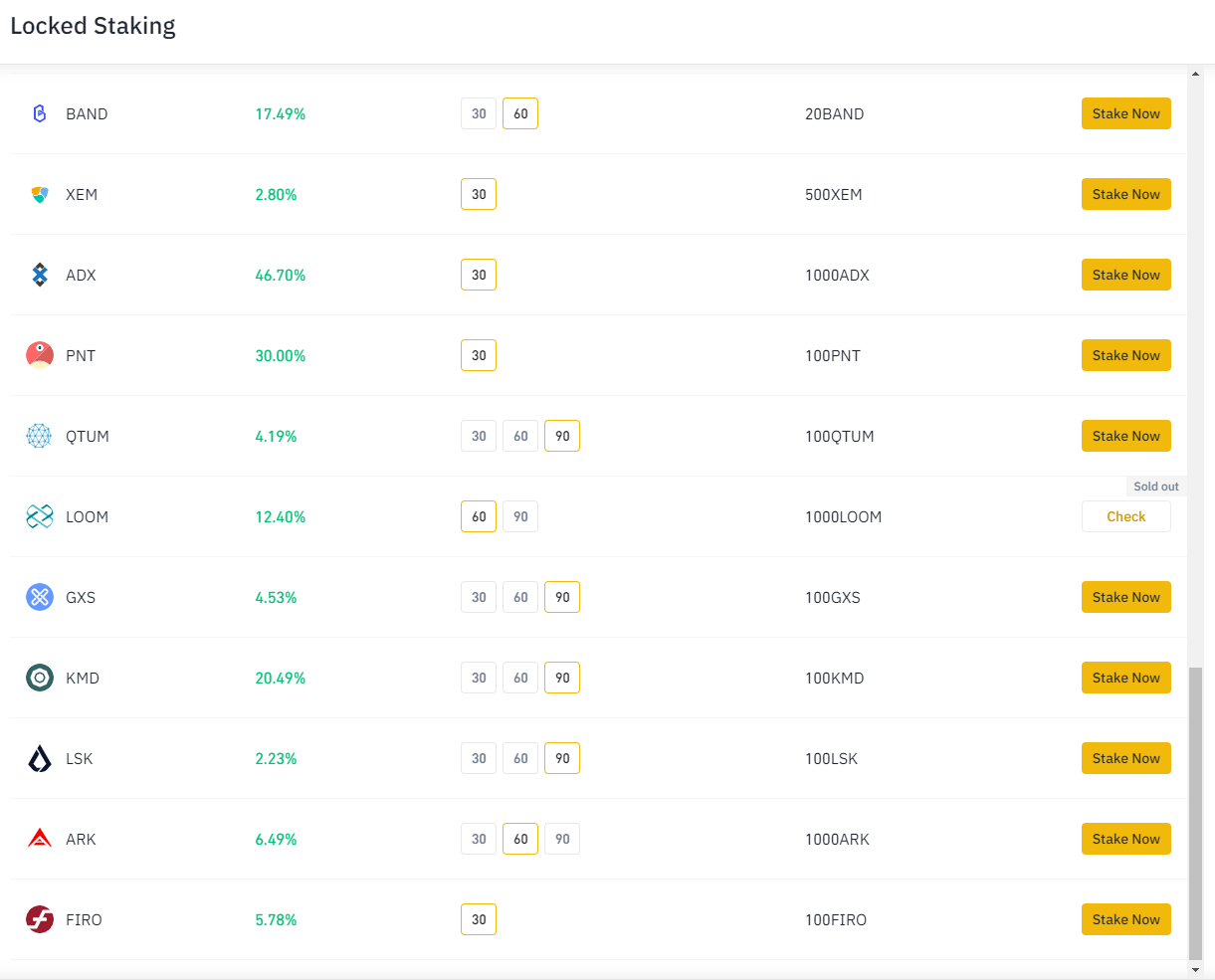Select 90-day duration for KMD
Image resolution: width=1215 pixels, height=980 pixels.
pos(562,678)
